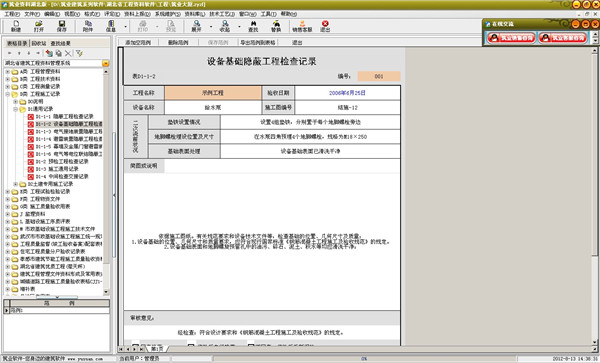The width and height of the screenshot is (600, 363).
Task: Click the D1-1-1 隐蔽工程检查记录 form icon
Action: click(x=31, y=117)
